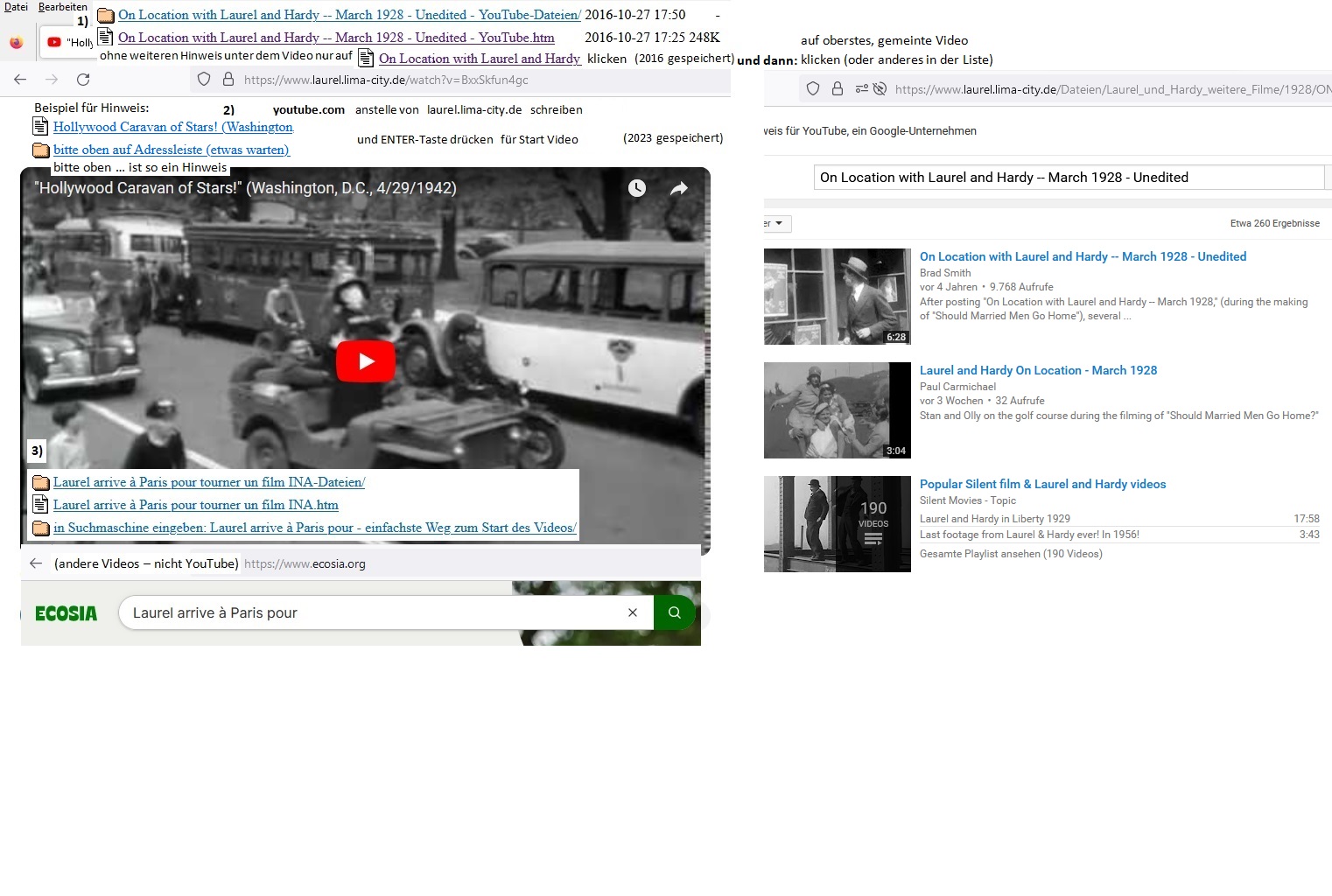Reload the left browser page

click(83, 80)
